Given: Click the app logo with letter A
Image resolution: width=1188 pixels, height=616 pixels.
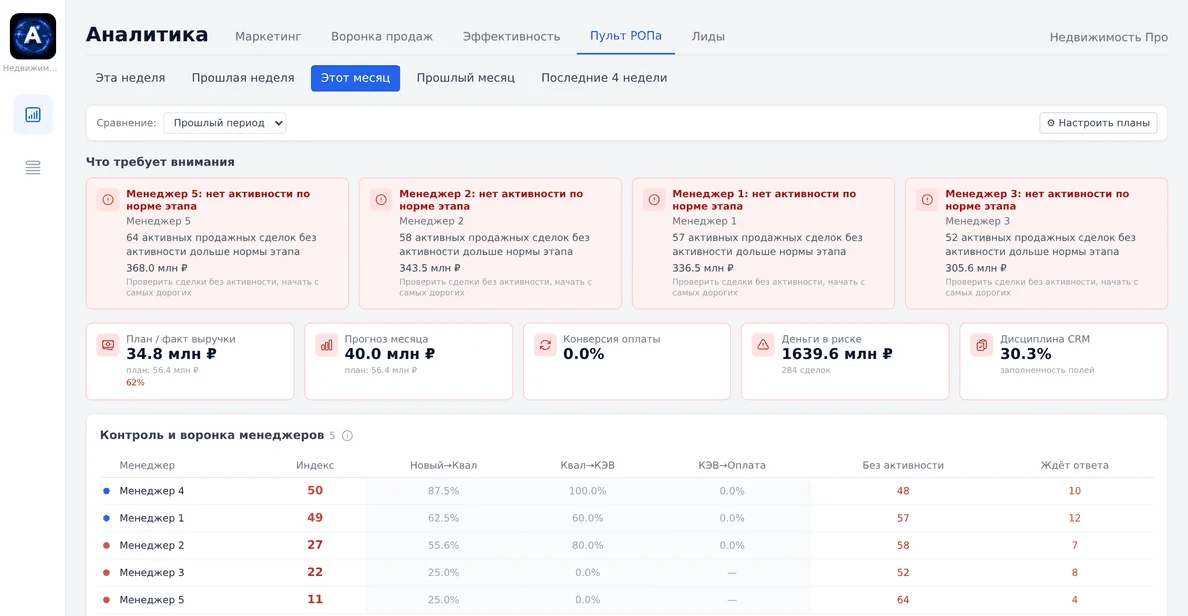Looking at the screenshot, I should 33,36.
